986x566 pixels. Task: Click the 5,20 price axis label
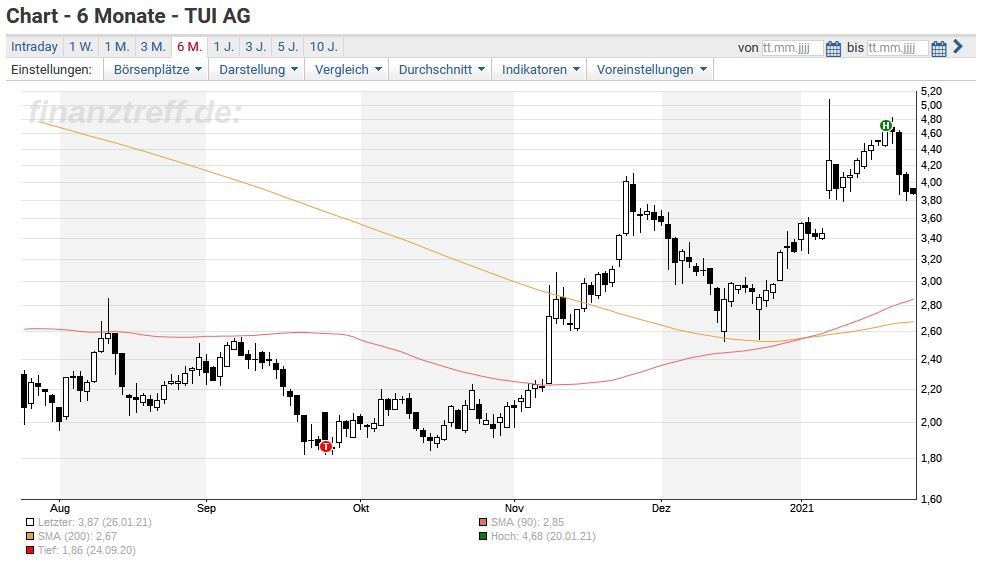931,92
